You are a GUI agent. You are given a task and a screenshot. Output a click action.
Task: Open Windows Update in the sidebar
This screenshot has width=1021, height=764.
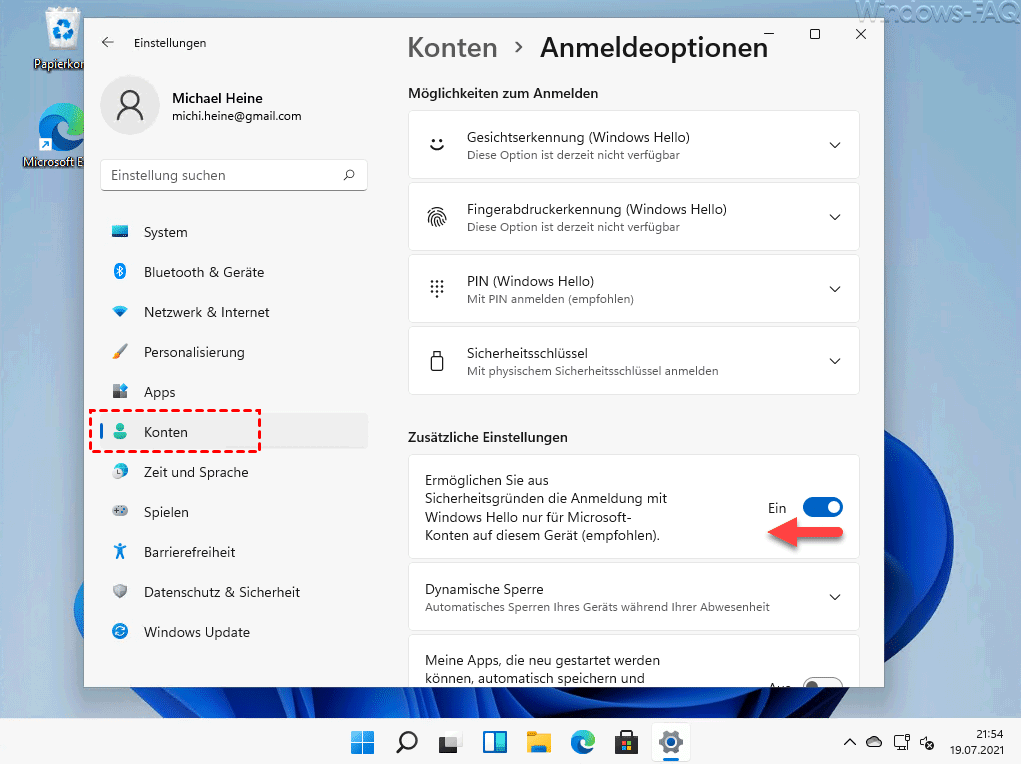pyautogui.click(x=234, y=632)
